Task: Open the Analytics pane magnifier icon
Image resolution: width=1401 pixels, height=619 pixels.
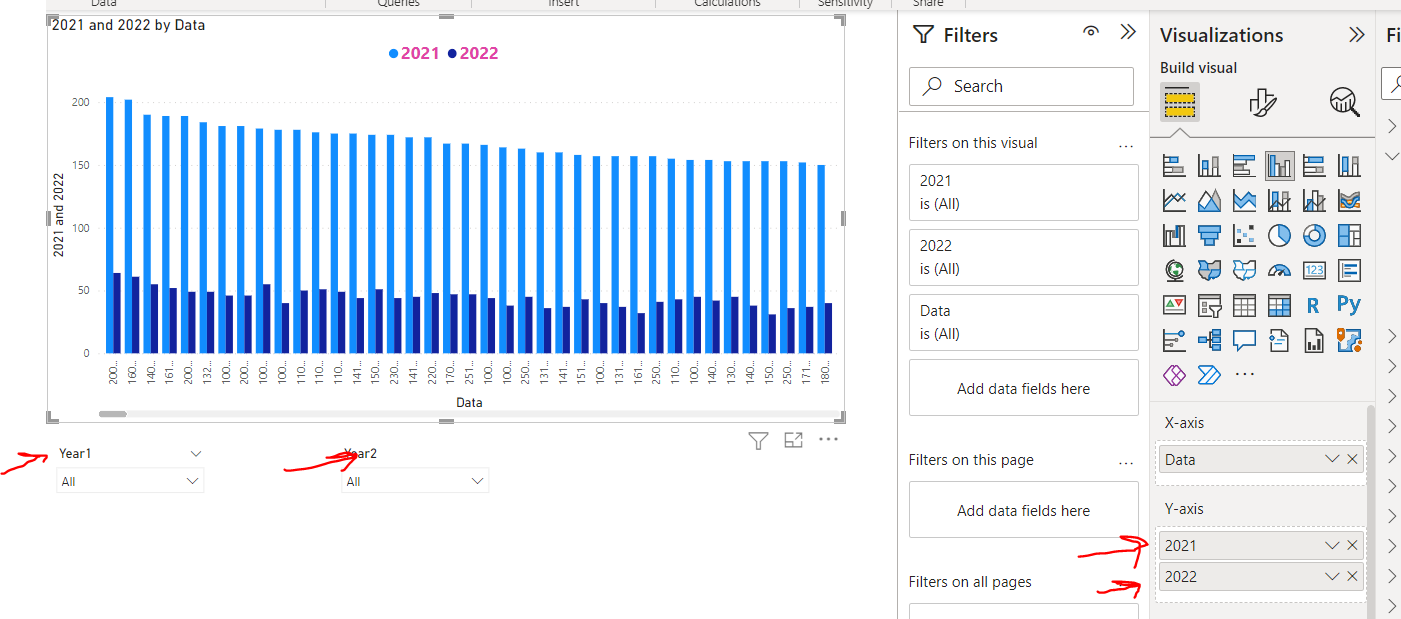Action: [1344, 102]
